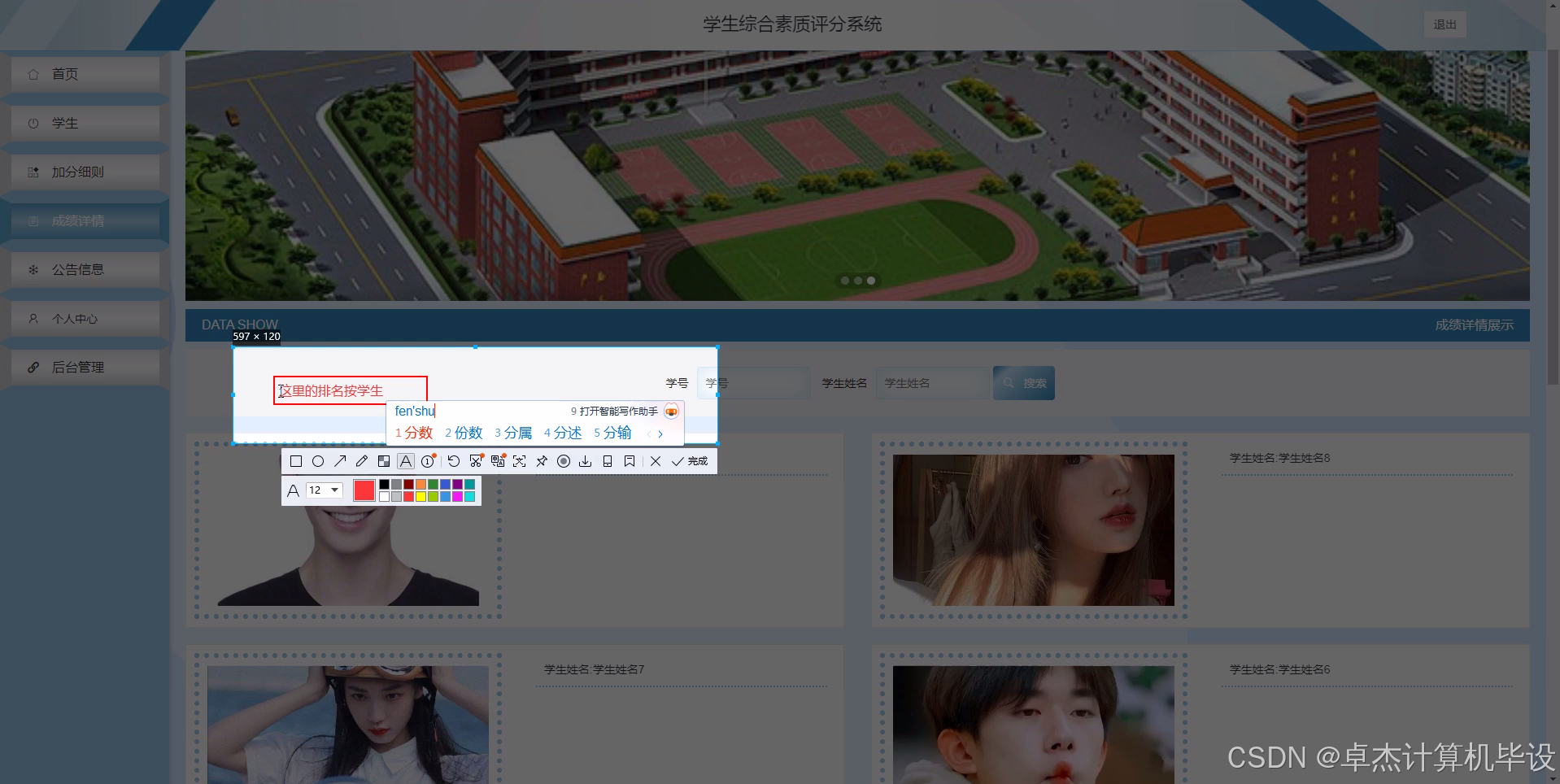Viewport: 1560px width, 784px height.
Task: Click the text 学生姓名:学生姓名7
Action: pyautogui.click(x=595, y=669)
